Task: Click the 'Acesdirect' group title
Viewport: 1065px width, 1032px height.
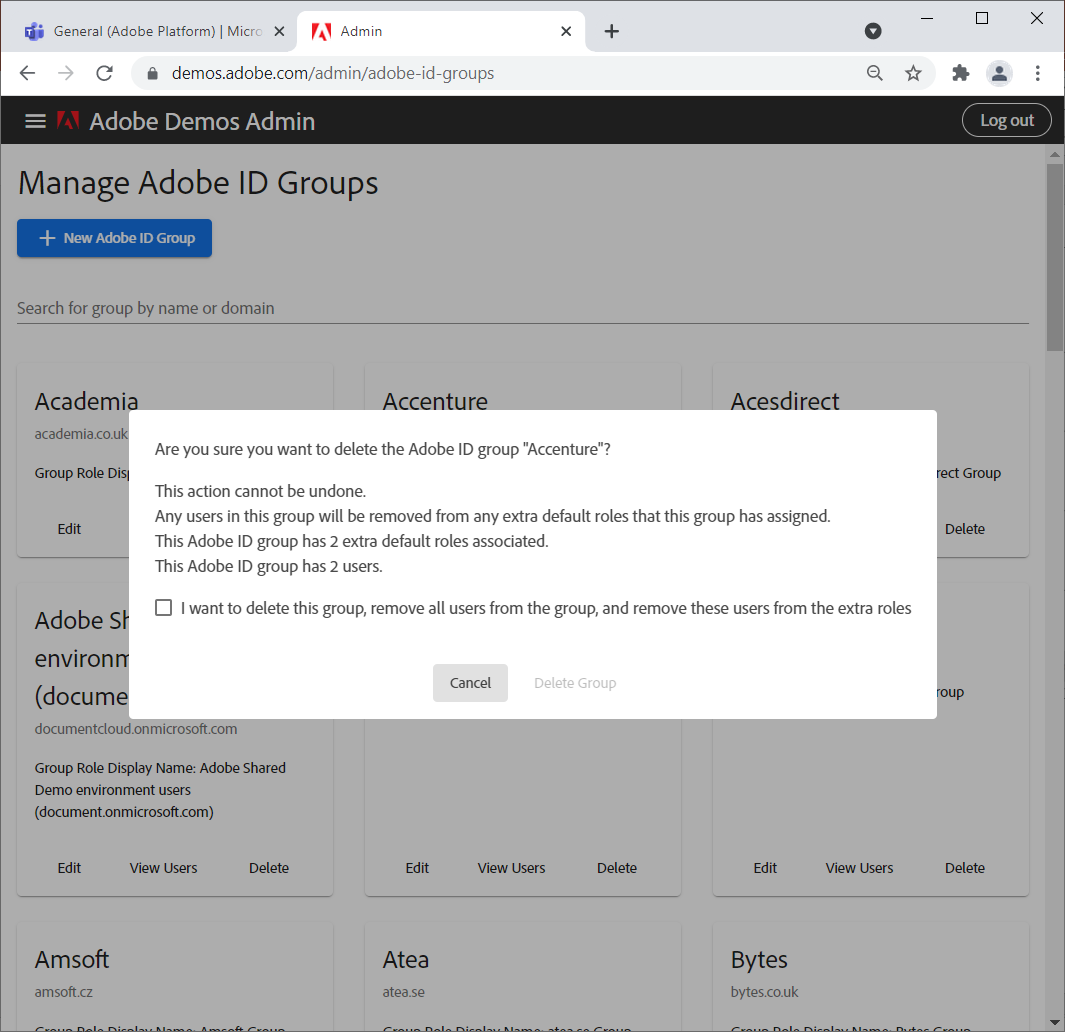Action: [x=784, y=400]
